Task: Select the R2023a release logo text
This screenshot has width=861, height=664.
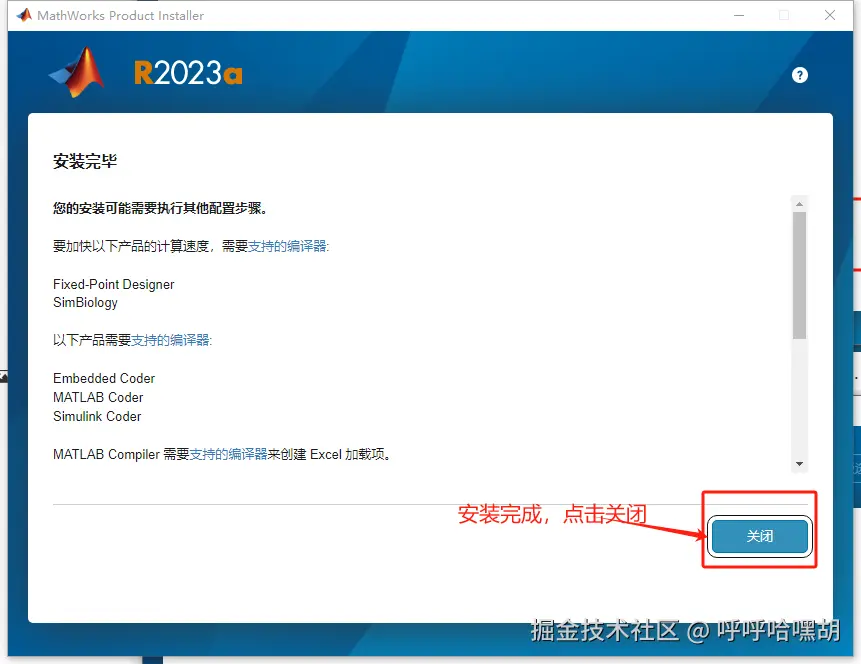Action: click(x=186, y=72)
